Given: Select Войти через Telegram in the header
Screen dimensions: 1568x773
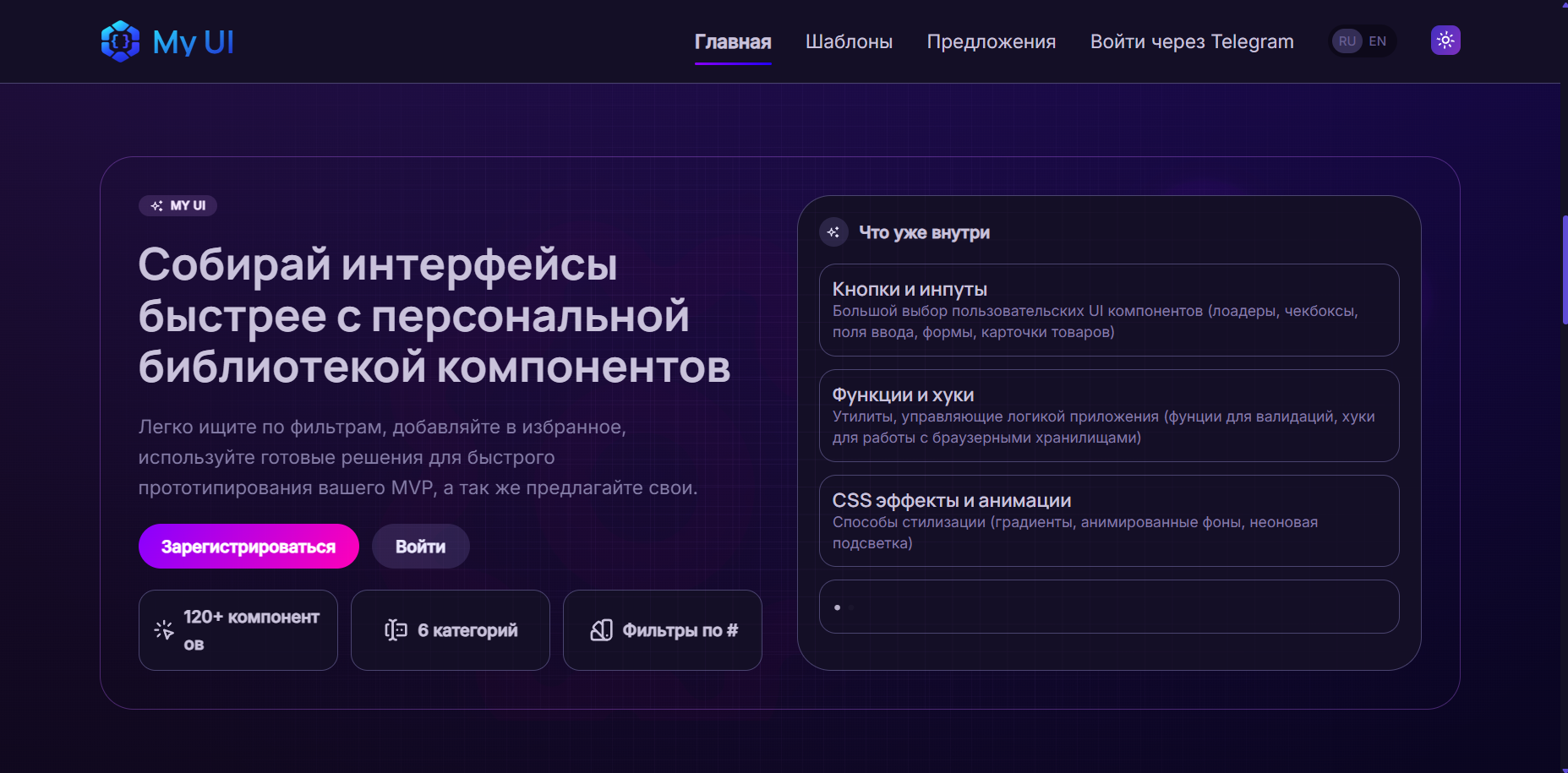Looking at the screenshot, I should 1192,41.
